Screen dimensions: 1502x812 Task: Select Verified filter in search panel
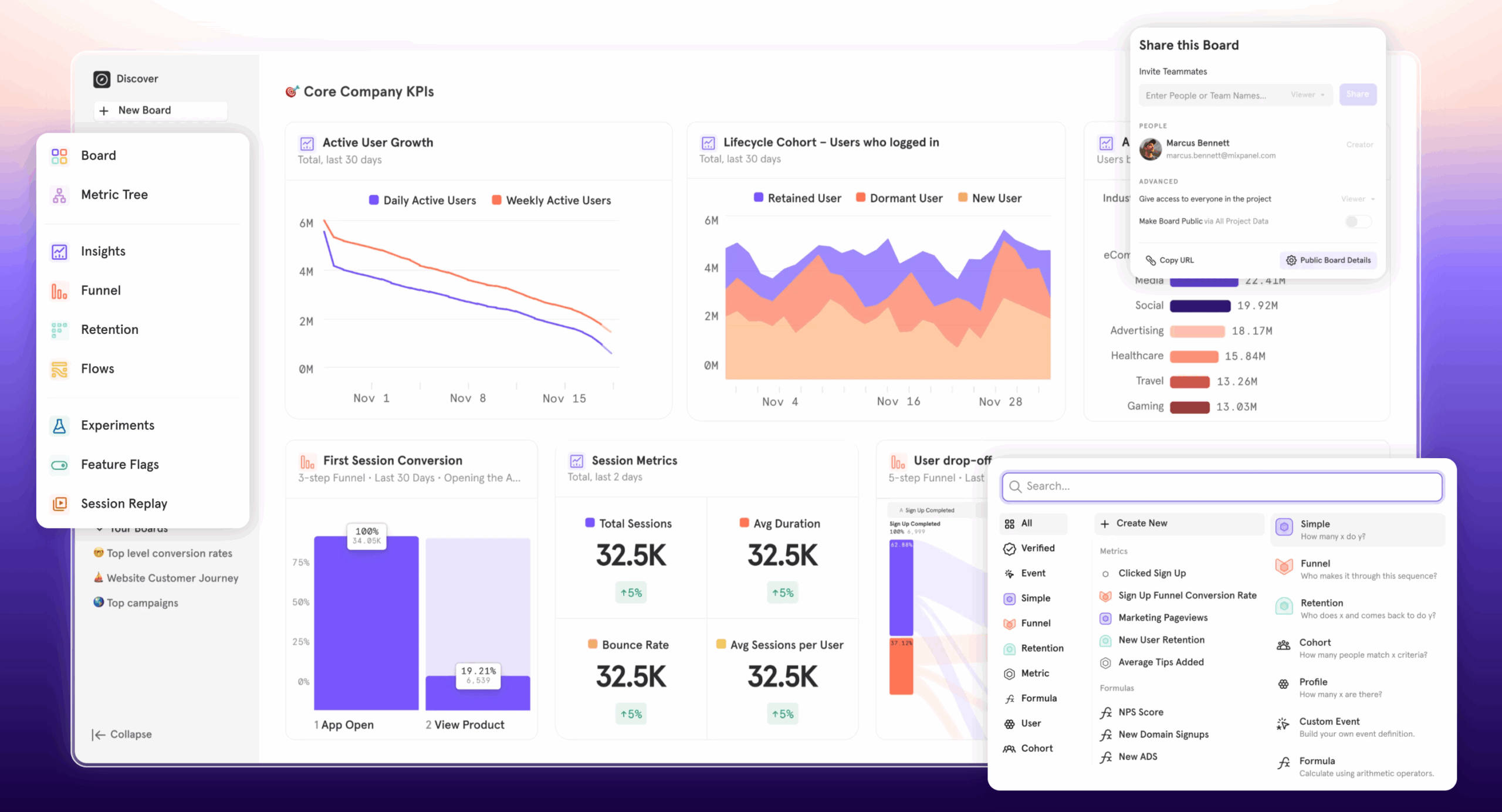(1037, 549)
